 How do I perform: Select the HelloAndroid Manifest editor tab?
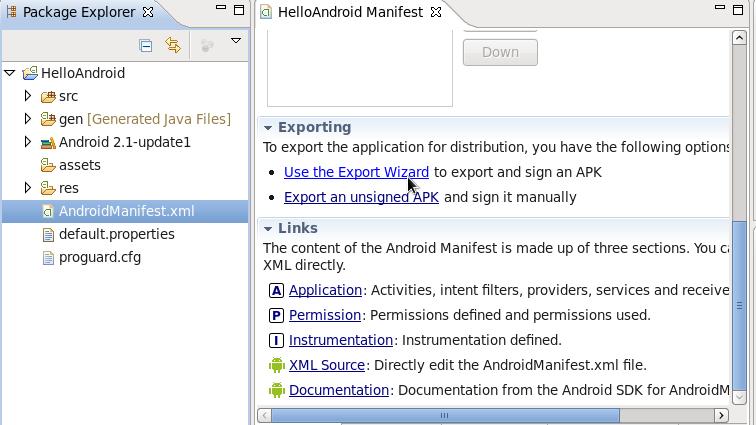[x=350, y=12]
